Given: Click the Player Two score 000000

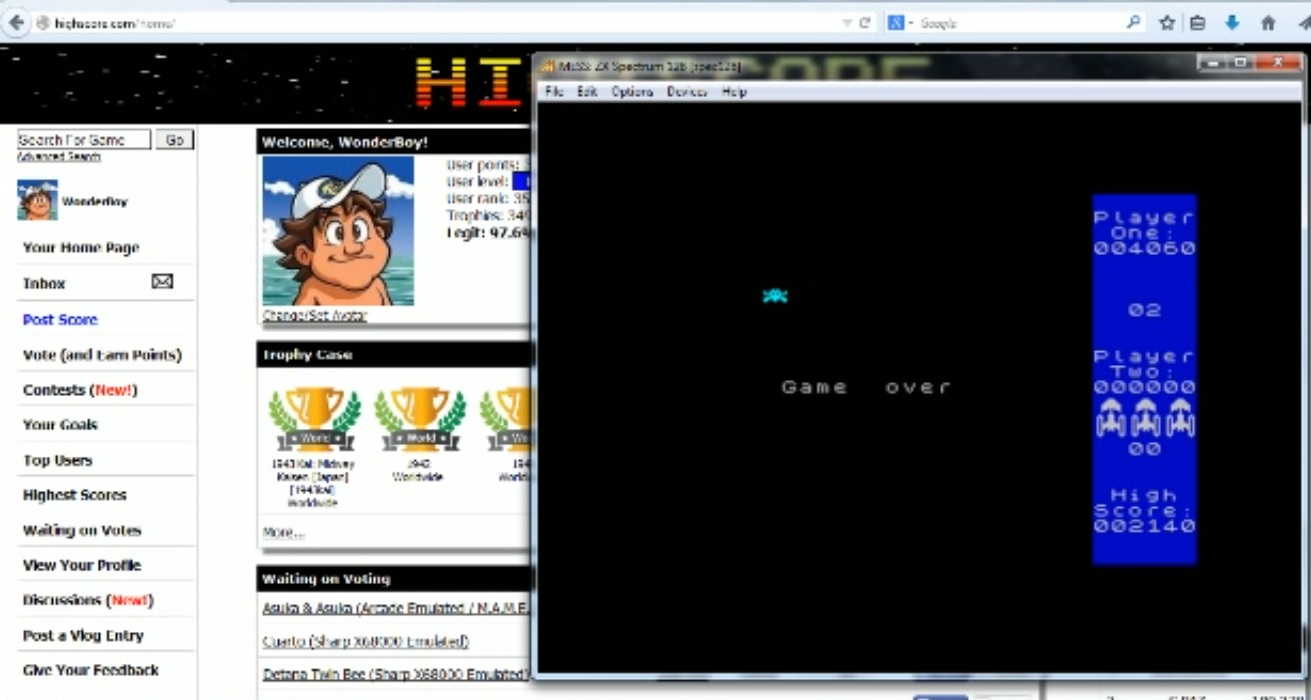Looking at the screenshot, I should [1144, 387].
